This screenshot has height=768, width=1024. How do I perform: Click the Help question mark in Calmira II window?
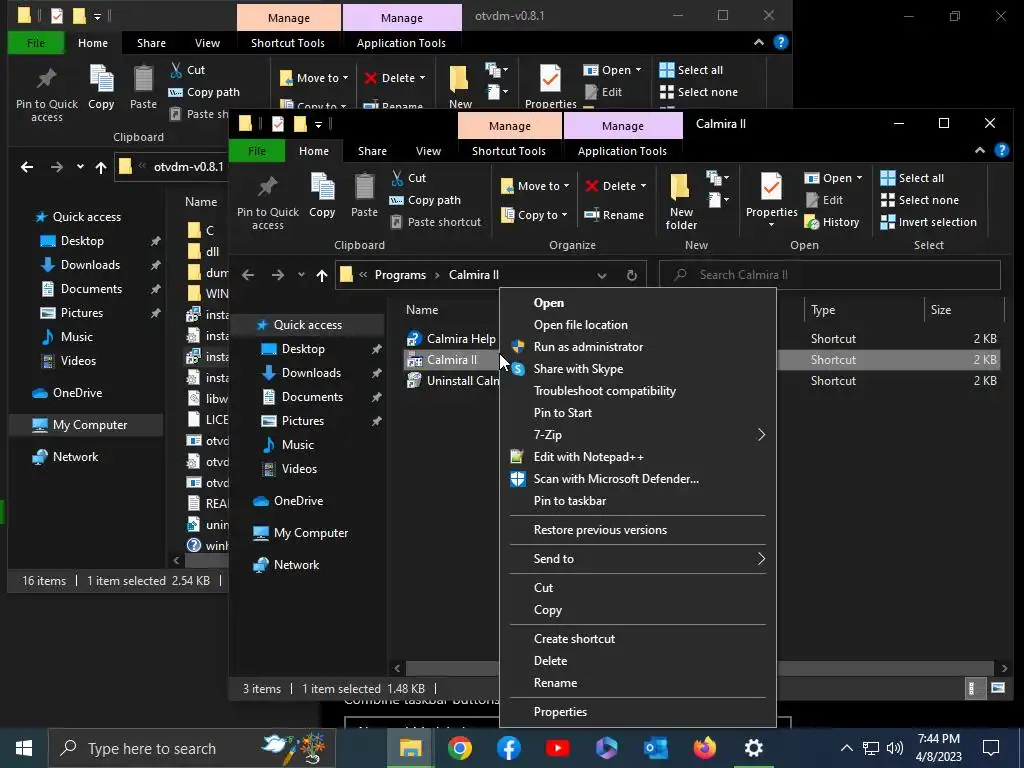click(x=1002, y=150)
